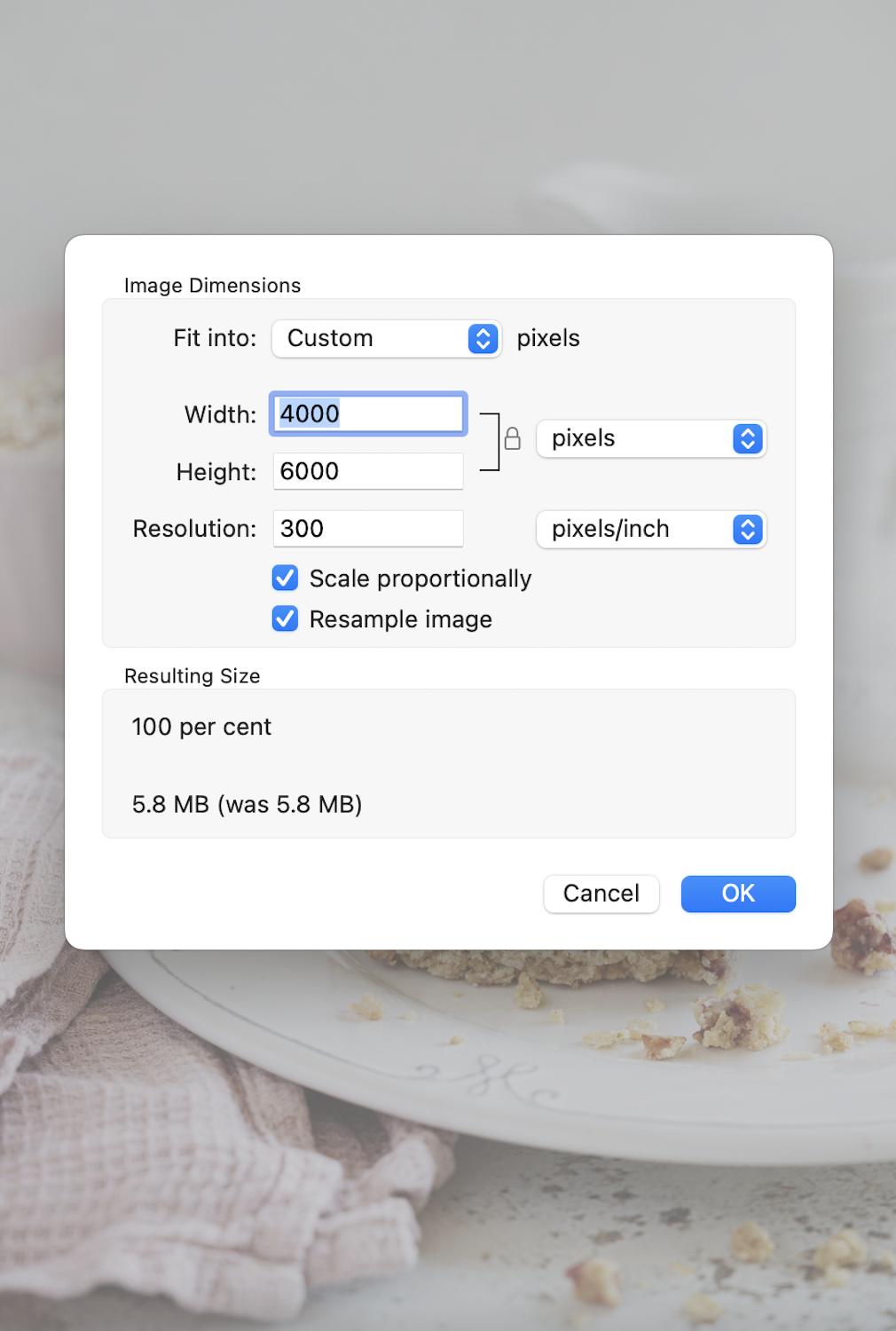Image resolution: width=896 pixels, height=1331 pixels.
Task: Open the units dropdown showing pixels
Action: tap(650, 438)
